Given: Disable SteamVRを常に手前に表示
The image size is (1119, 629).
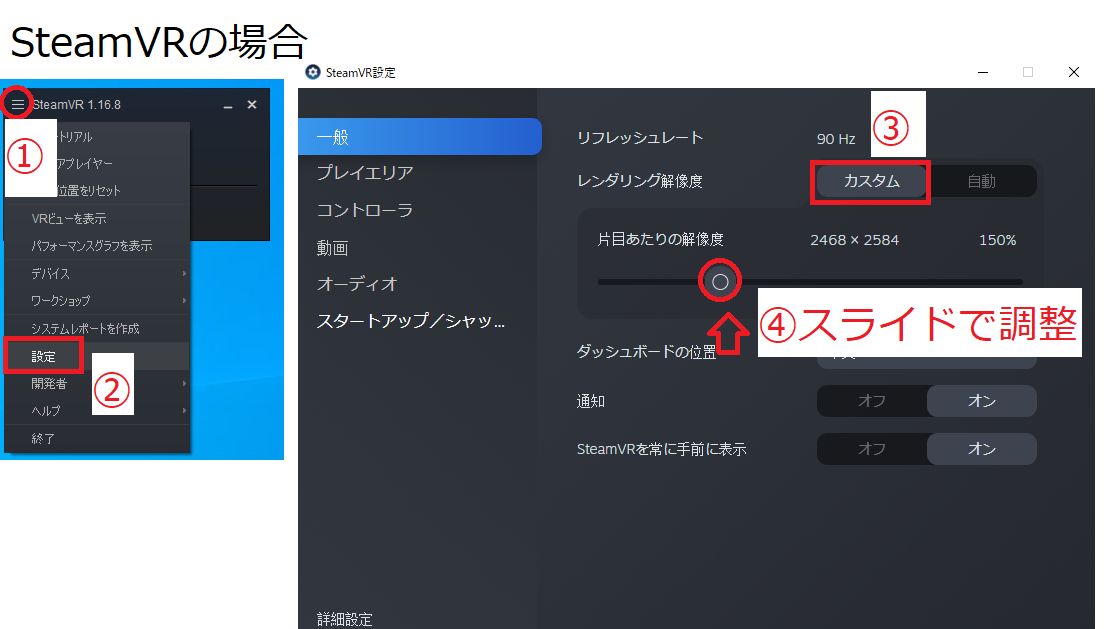Looking at the screenshot, I should (871, 448).
